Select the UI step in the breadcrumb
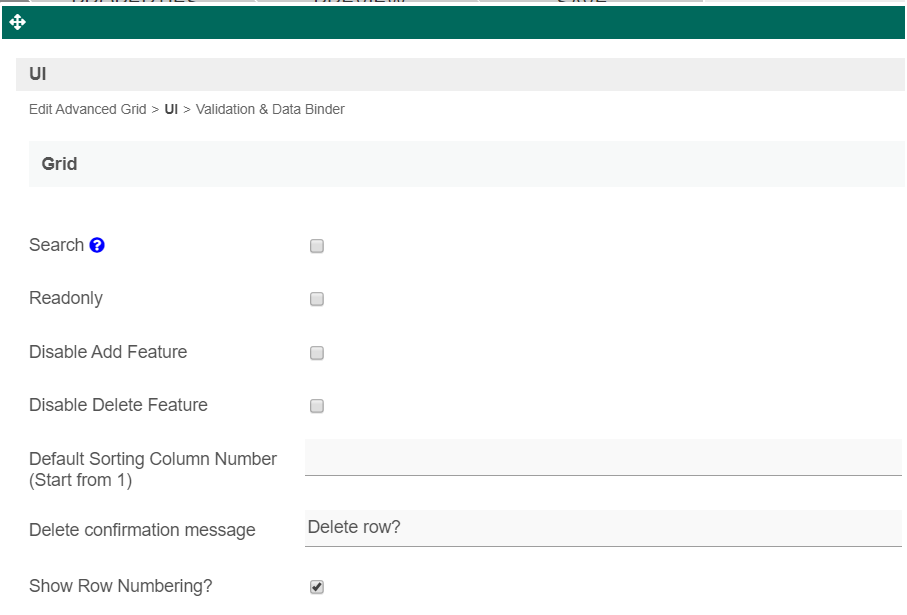 [x=171, y=109]
